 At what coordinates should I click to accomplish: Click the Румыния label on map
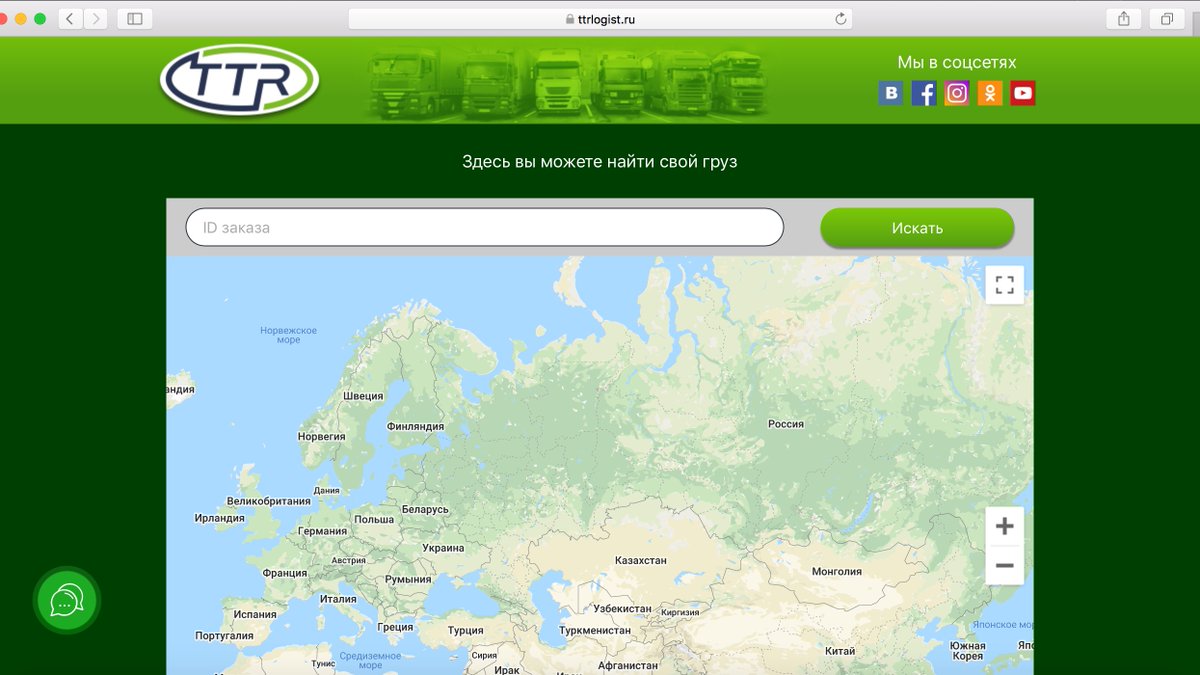pyautogui.click(x=408, y=580)
